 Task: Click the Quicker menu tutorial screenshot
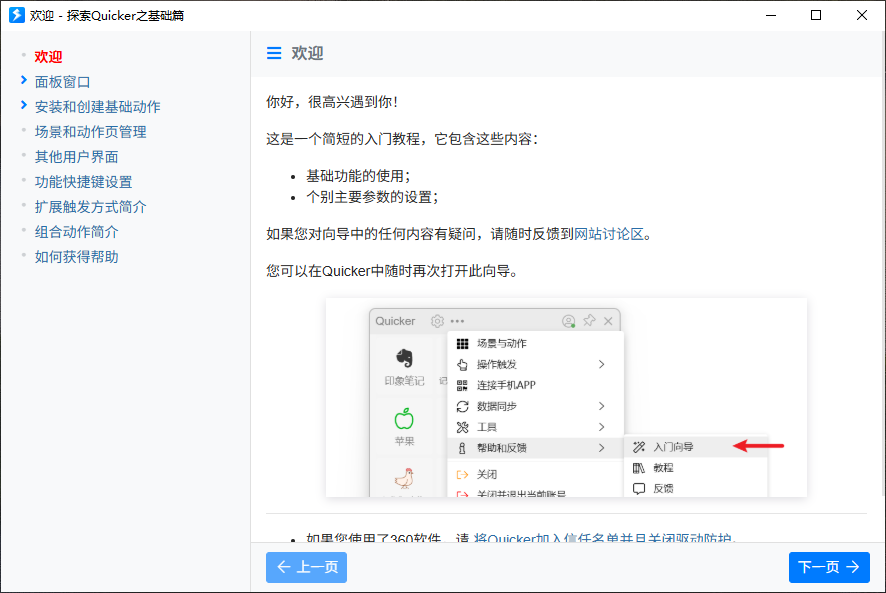click(566, 397)
